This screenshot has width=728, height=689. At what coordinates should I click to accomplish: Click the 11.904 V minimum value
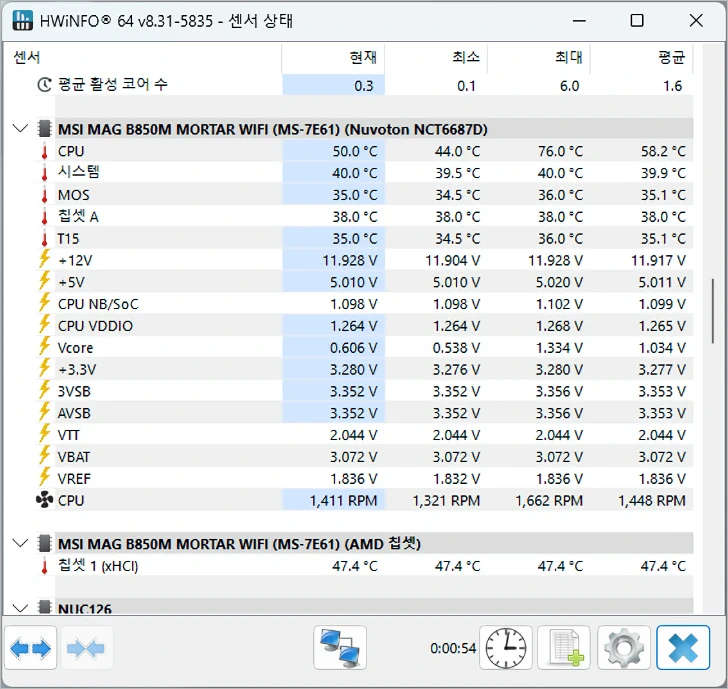coord(453,260)
